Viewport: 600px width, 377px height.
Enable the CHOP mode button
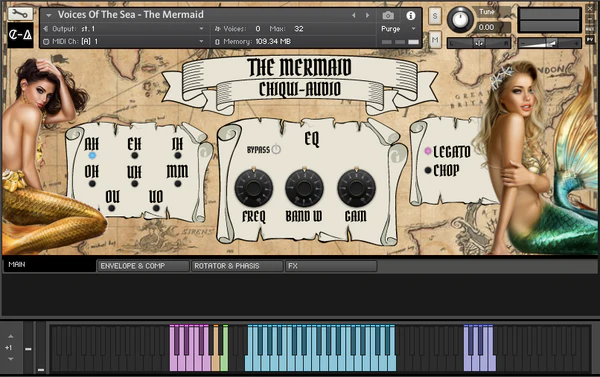pyautogui.click(x=428, y=170)
